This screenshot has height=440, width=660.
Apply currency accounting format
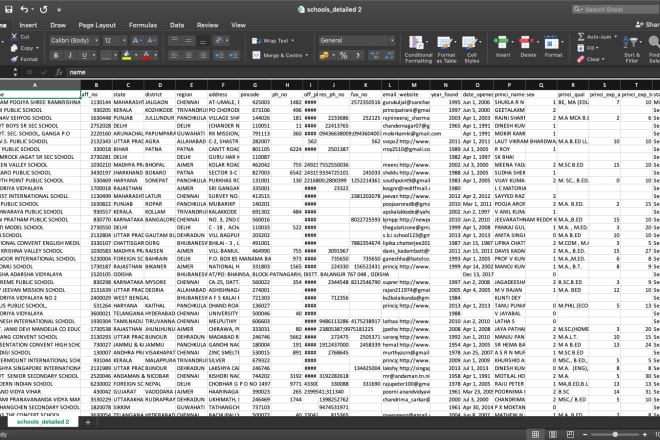click(324, 55)
